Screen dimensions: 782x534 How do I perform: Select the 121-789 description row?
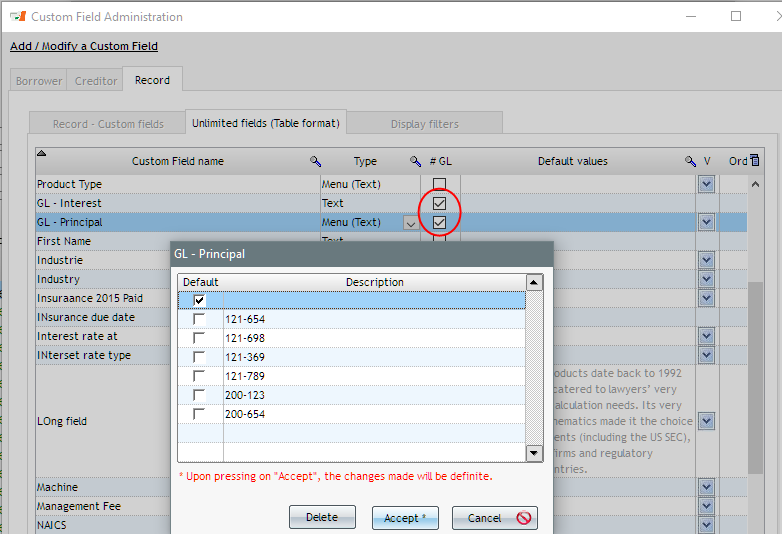tap(375, 376)
